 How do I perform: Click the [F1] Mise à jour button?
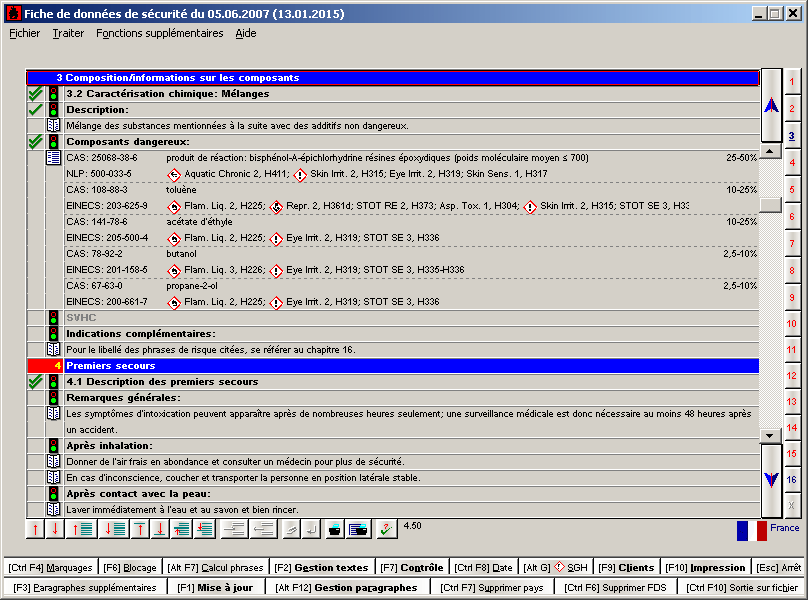[215, 588]
